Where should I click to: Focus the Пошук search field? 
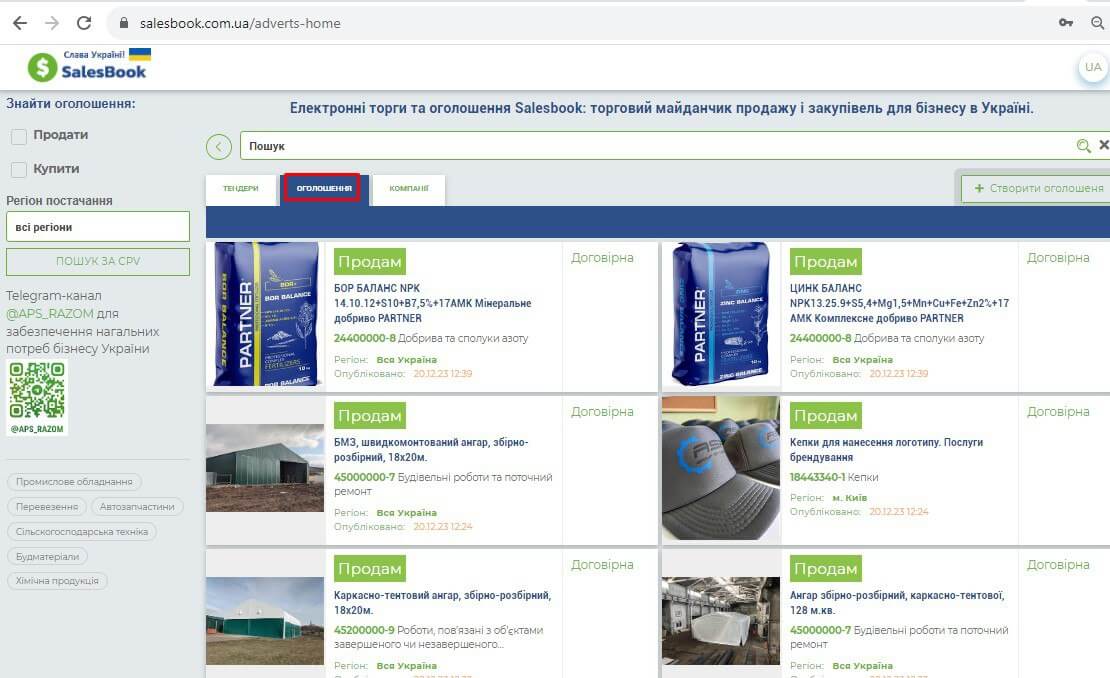pos(658,146)
